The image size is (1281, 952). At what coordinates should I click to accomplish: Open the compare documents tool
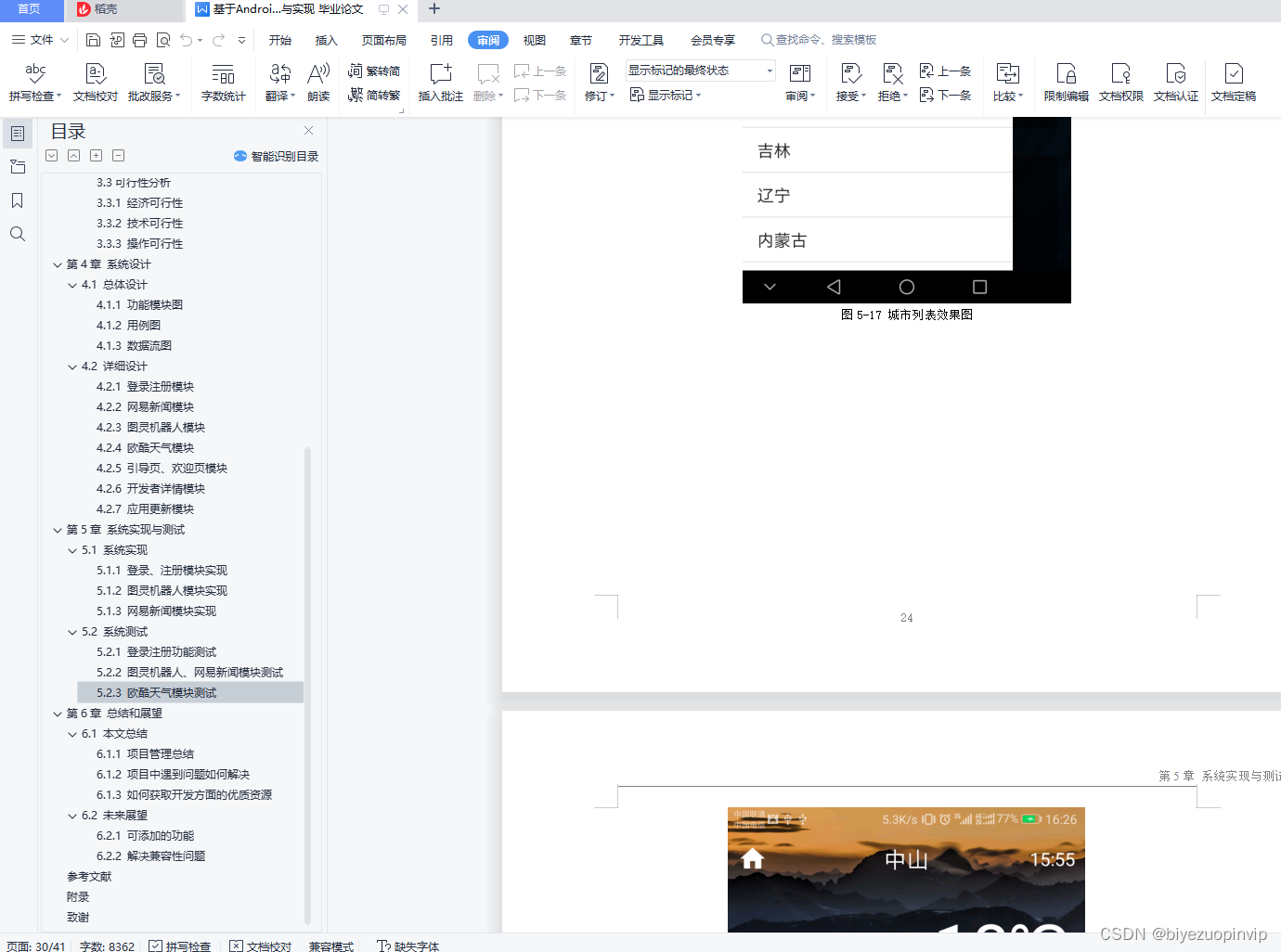1007,82
